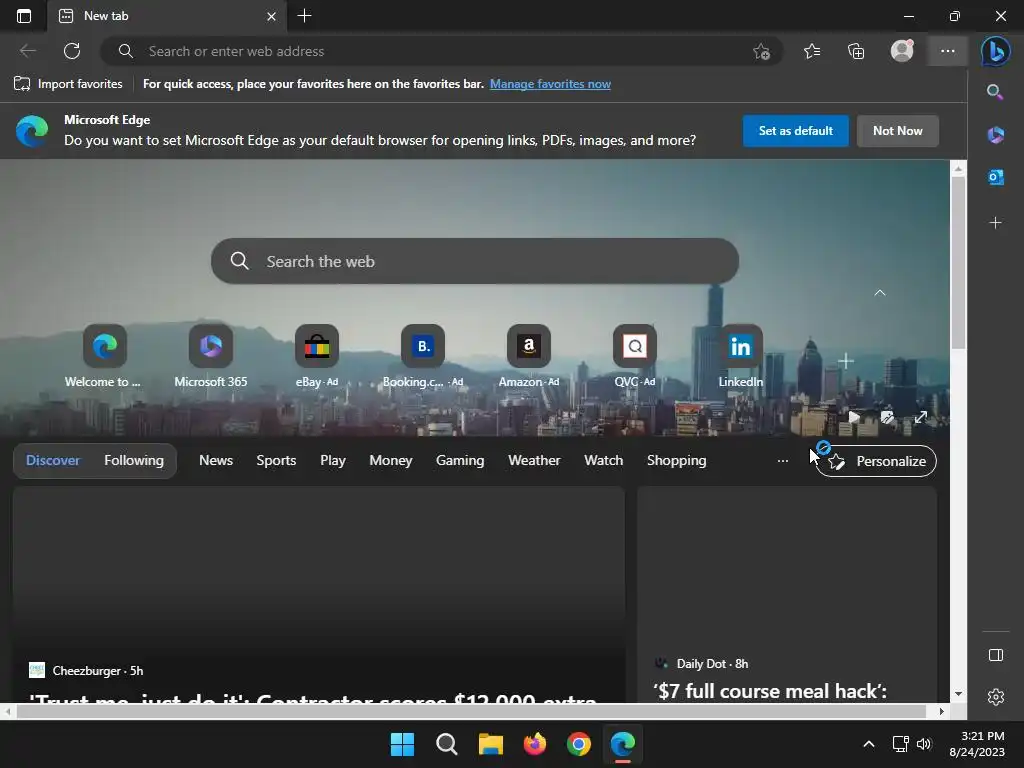1024x768 pixels.
Task: Click the Search the web box
Action: coord(475,261)
